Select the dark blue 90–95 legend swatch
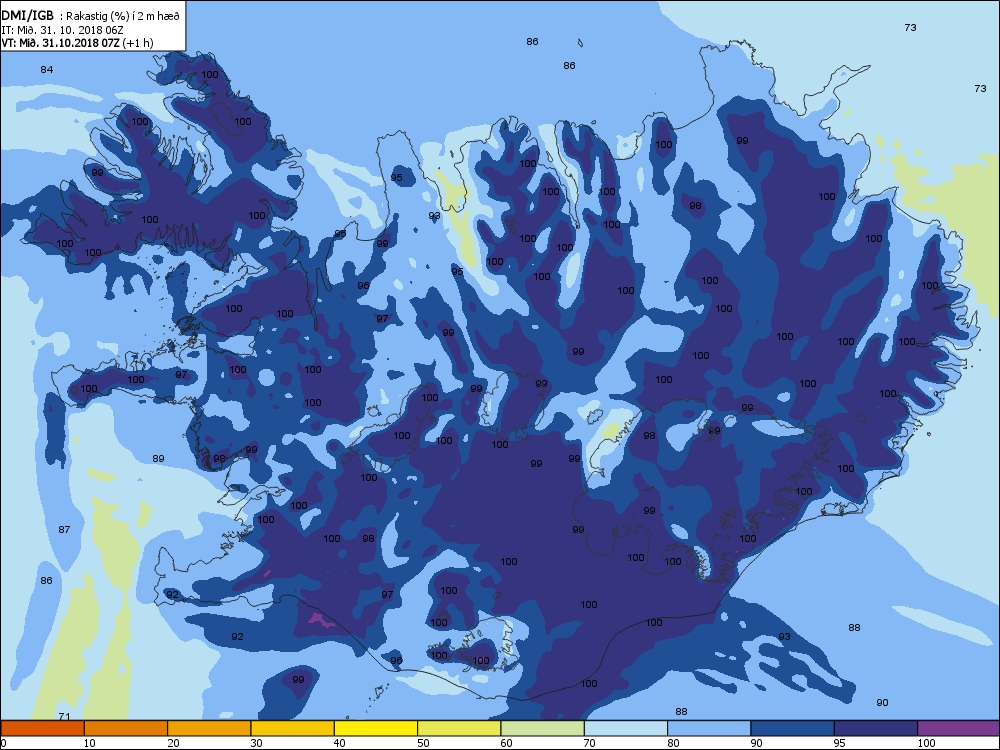 (x=793, y=728)
